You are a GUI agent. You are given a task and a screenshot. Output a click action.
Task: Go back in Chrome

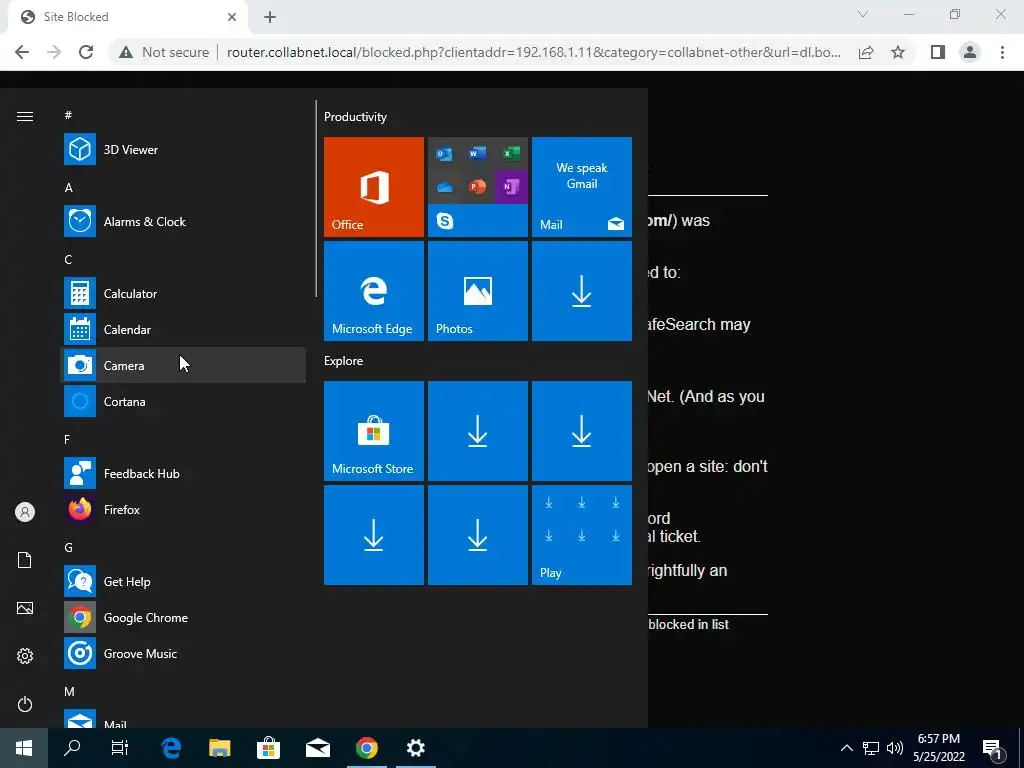click(x=22, y=52)
